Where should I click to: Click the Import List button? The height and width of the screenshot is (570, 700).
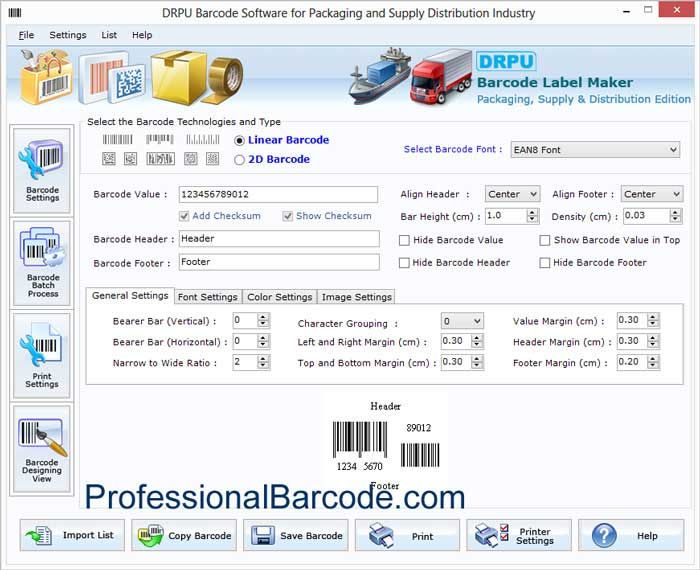pos(72,535)
